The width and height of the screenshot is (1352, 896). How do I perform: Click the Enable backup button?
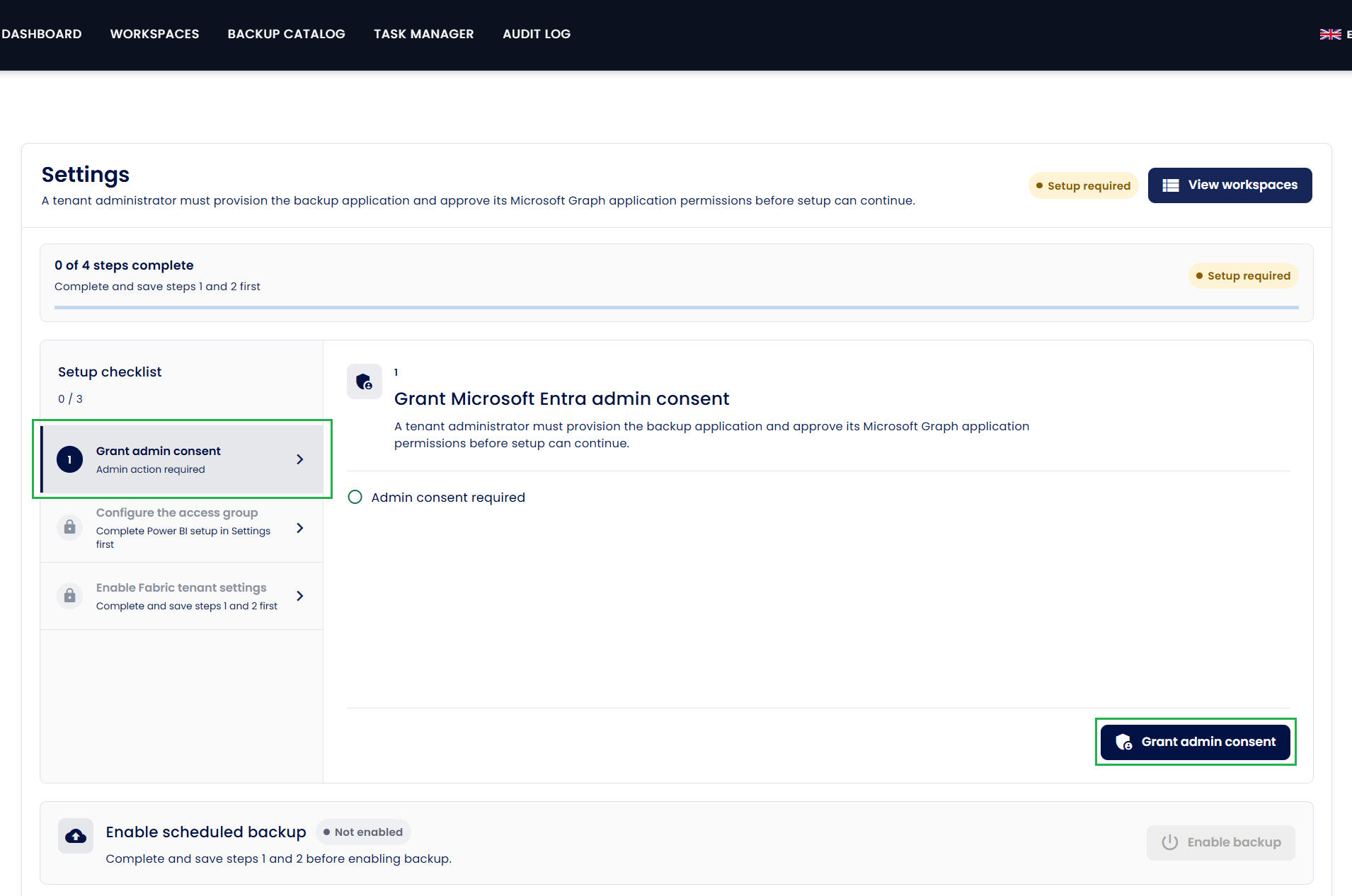(x=1220, y=842)
